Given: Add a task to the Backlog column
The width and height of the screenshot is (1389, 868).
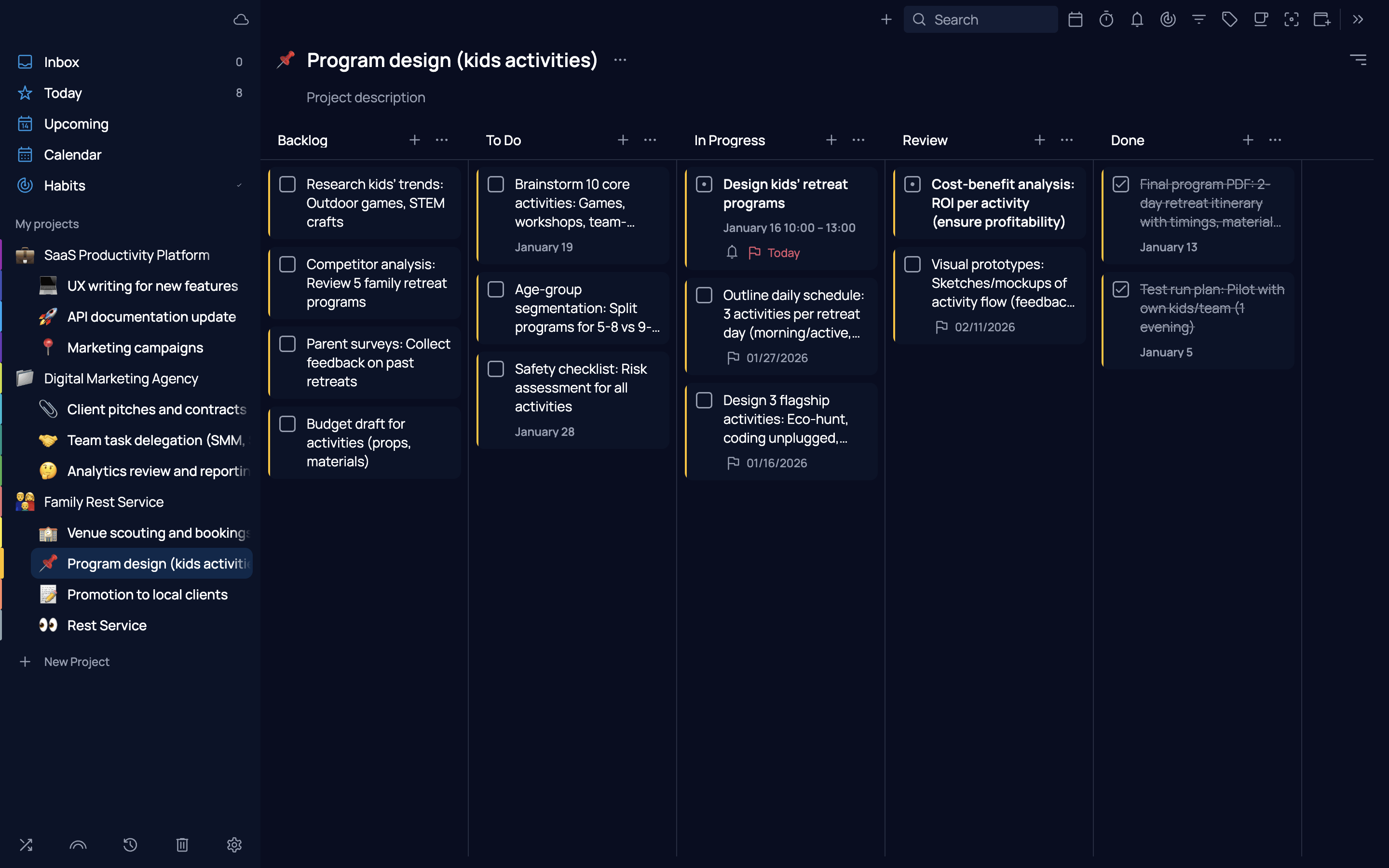Looking at the screenshot, I should tap(414, 140).
